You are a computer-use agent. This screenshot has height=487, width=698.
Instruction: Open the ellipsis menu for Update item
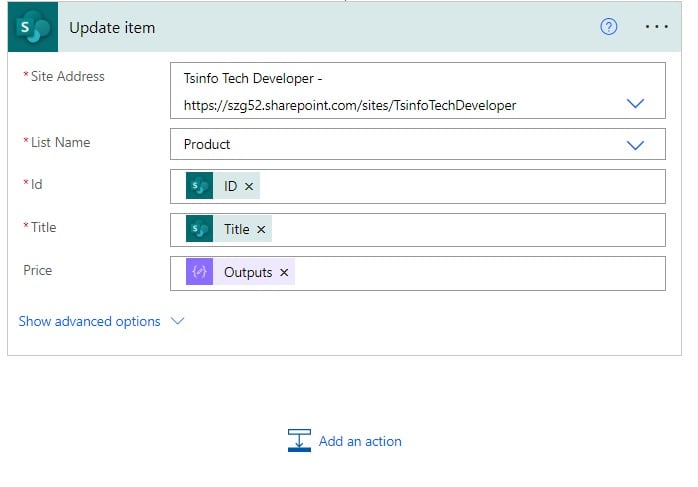tap(657, 27)
